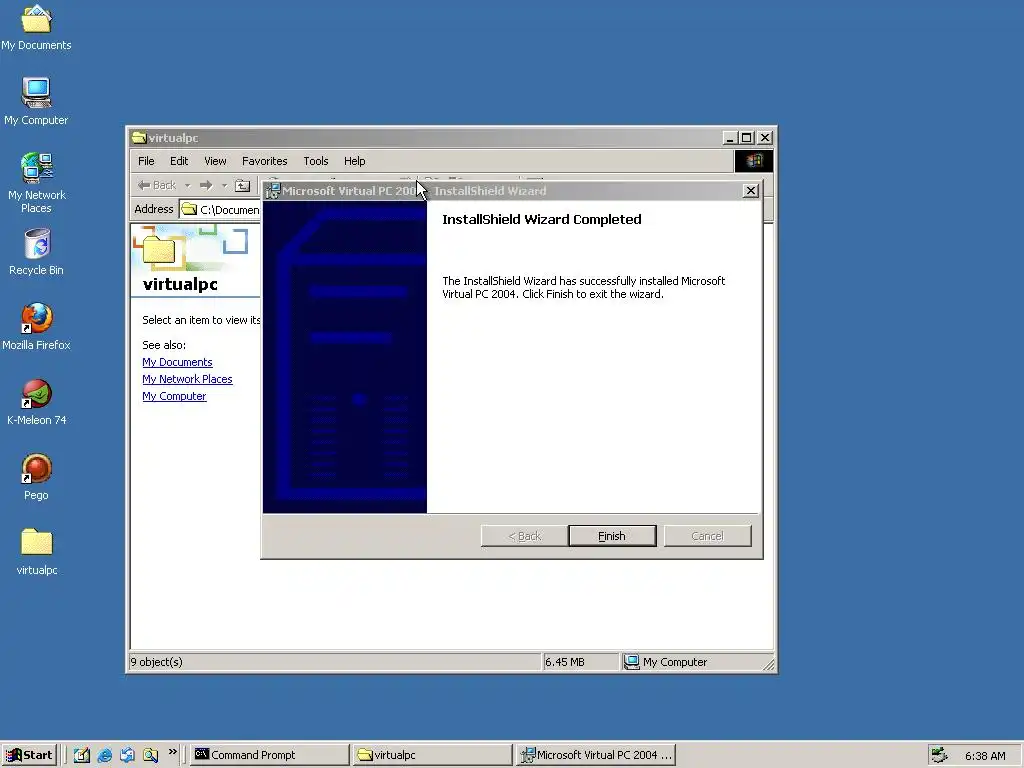1024x768 pixels.
Task: Launch Outlook Express from quick launch
Action: click(x=127, y=755)
